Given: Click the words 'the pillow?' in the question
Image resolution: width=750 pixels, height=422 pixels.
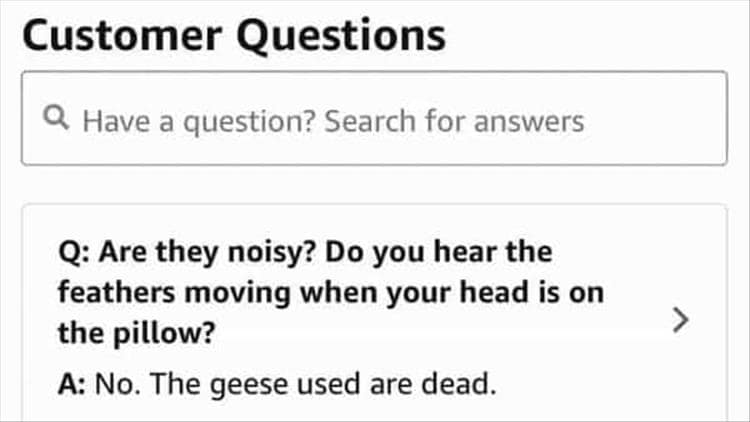Looking at the screenshot, I should [136, 334].
